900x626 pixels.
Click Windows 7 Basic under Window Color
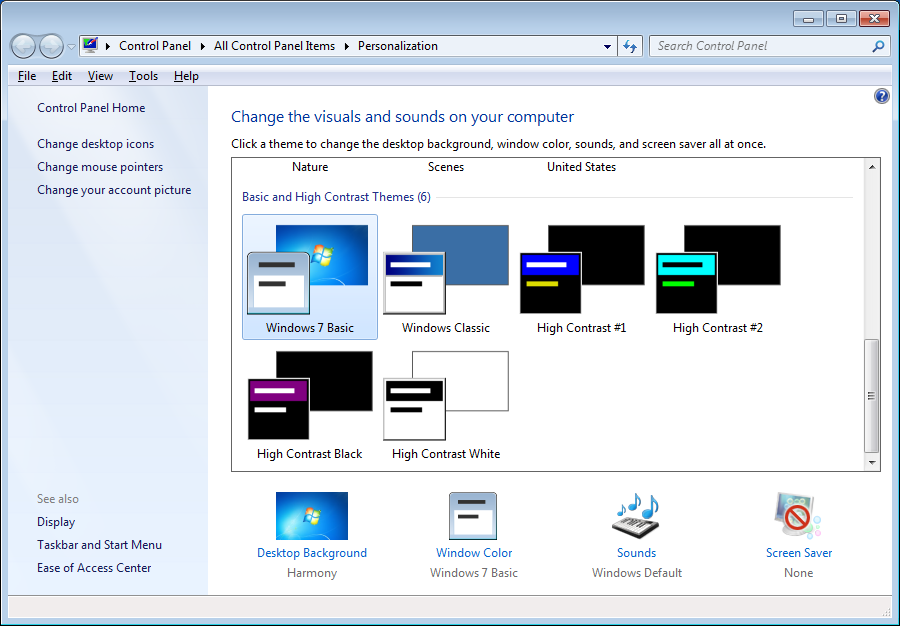474,573
